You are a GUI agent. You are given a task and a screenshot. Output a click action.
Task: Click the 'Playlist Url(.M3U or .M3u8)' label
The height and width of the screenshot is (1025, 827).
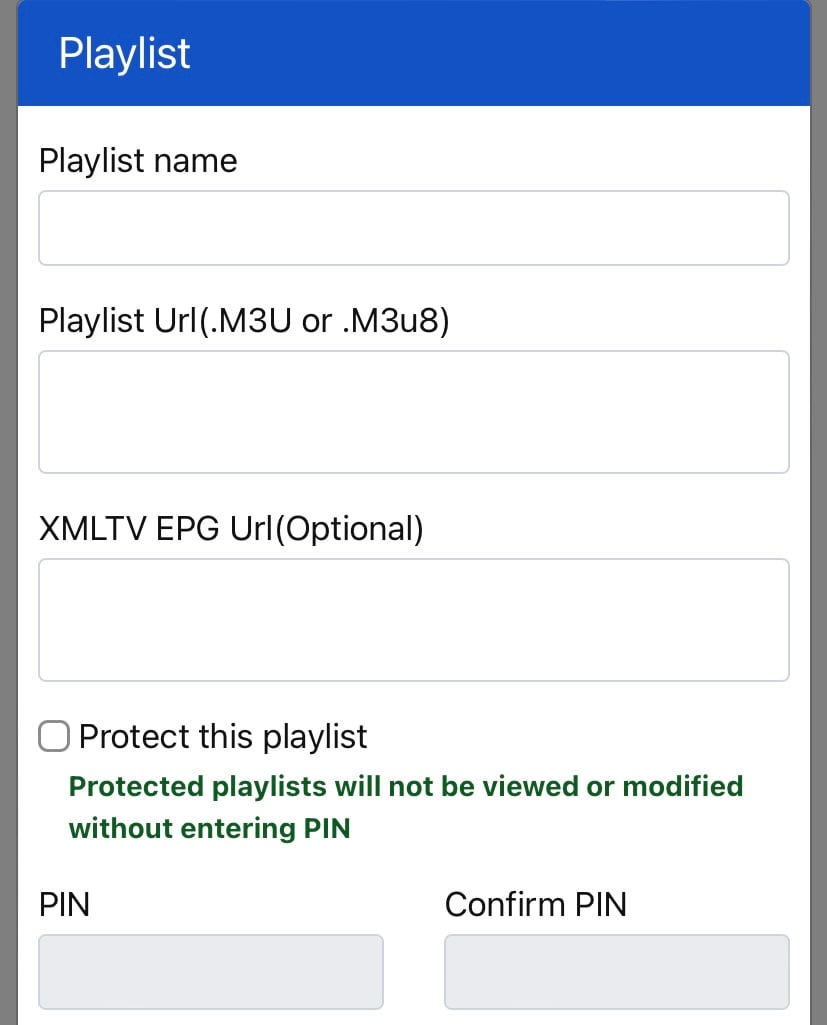244,321
